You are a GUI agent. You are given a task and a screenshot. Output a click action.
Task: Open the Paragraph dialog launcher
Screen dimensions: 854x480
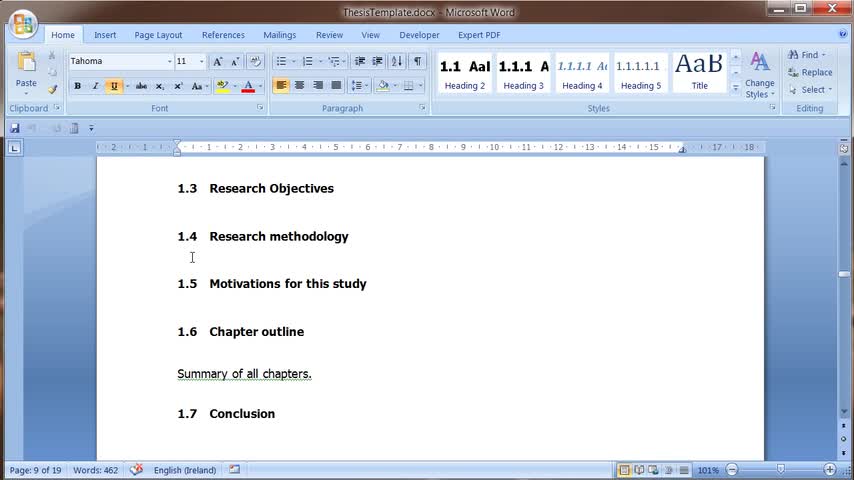[x=422, y=108]
